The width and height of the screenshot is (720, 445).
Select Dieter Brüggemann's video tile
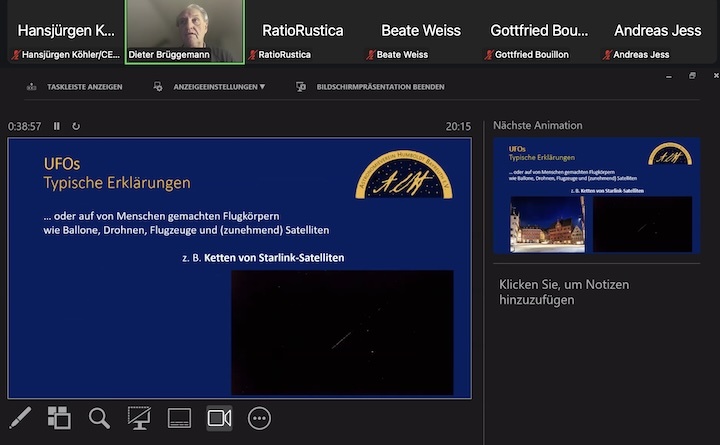(x=184, y=30)
